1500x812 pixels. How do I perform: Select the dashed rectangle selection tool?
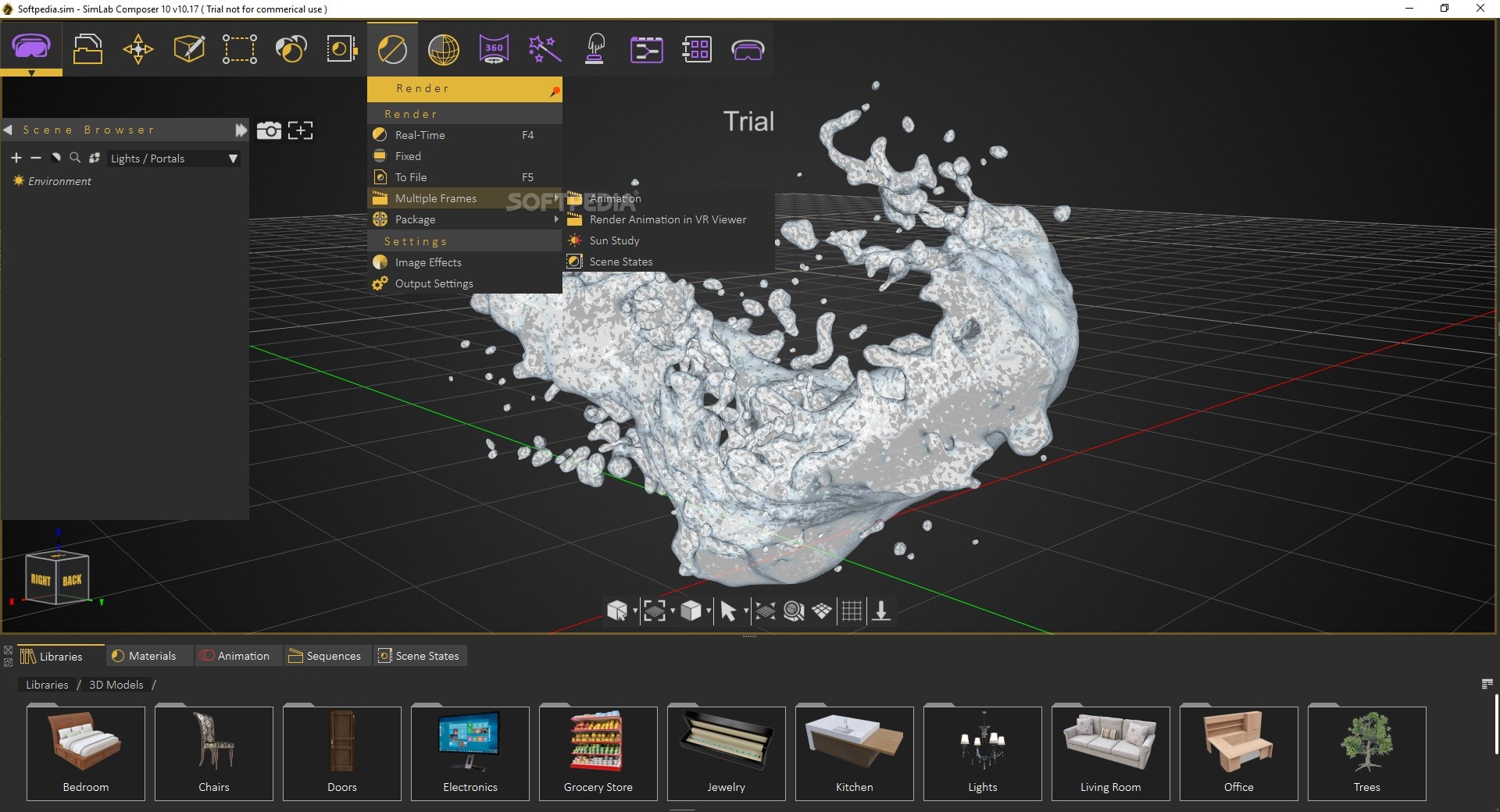click(240, 48)
